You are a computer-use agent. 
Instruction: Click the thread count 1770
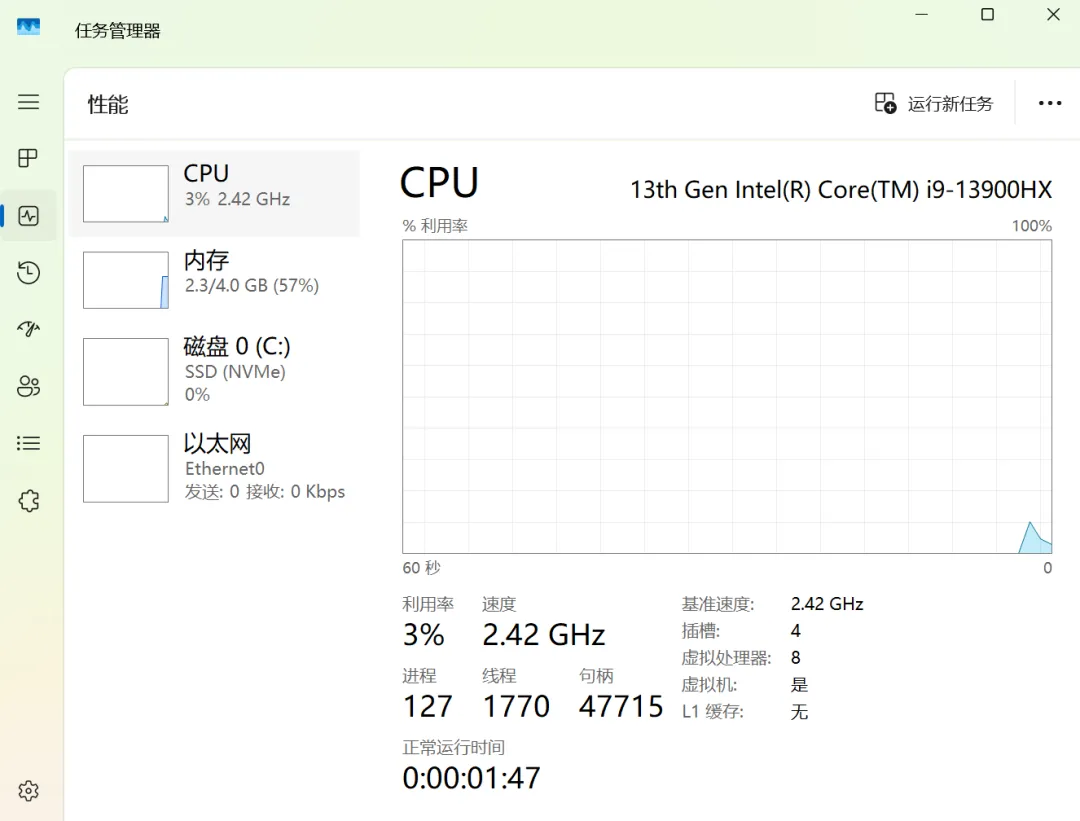tap(516, 707)
